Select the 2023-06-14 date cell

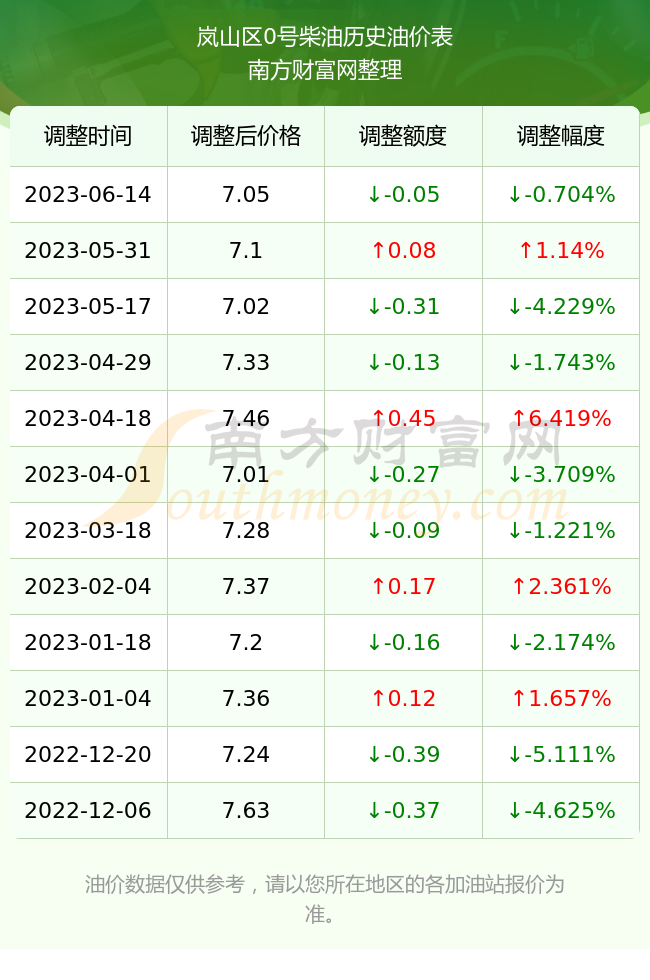pos(88,194)
